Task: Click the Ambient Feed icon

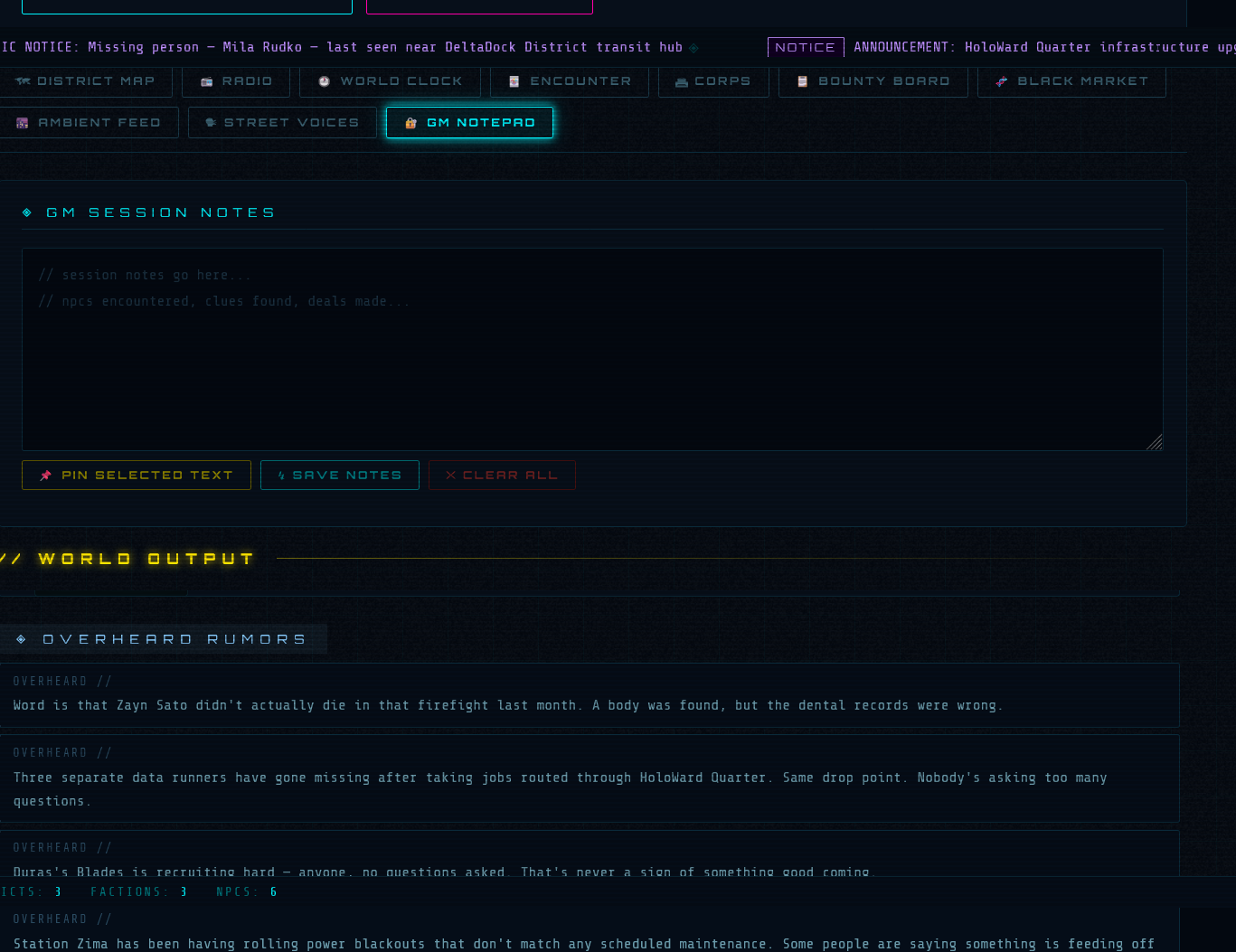Action: point(23,123)
